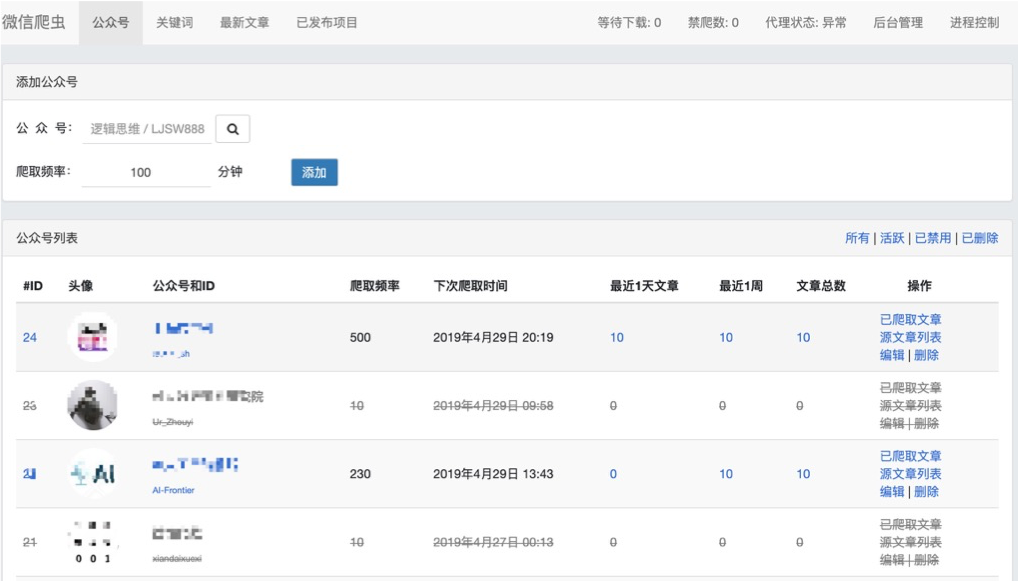
Task: Click the struck-through 2019年4月27日 00:13 cell
Action: [493, 542]
